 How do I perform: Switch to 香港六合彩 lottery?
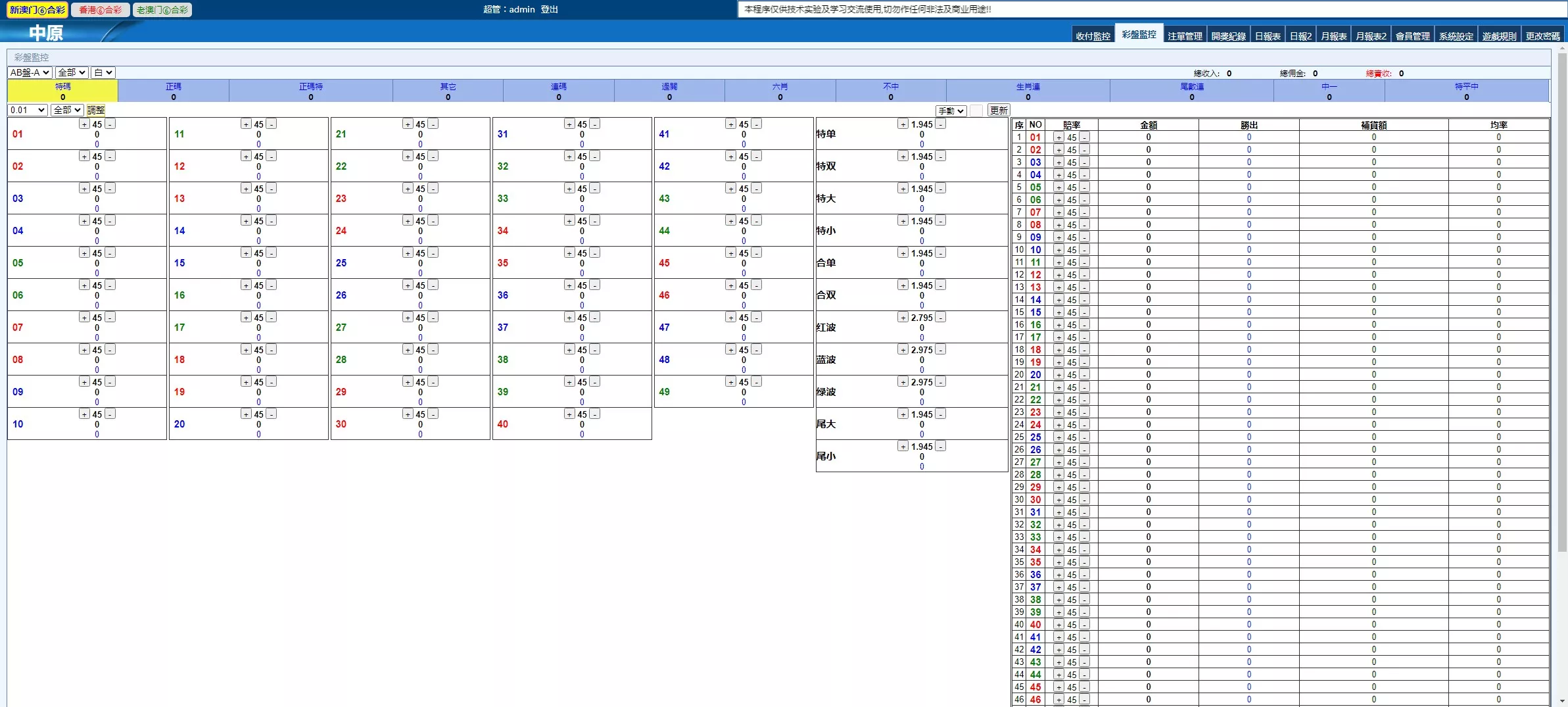101,10
